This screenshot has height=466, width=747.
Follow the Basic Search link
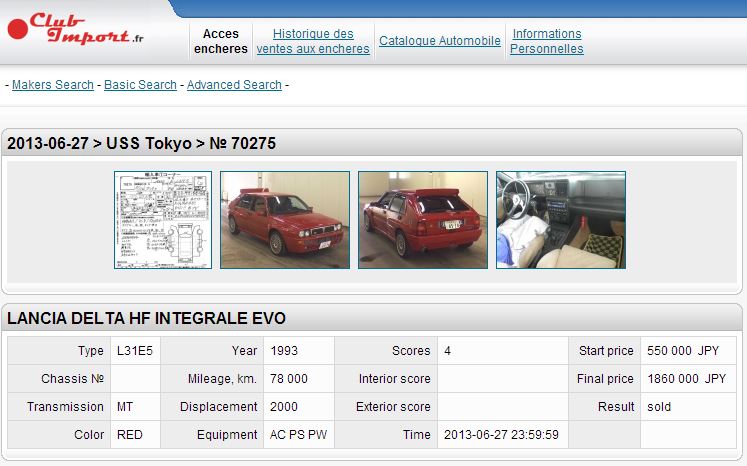coord(140,85)
